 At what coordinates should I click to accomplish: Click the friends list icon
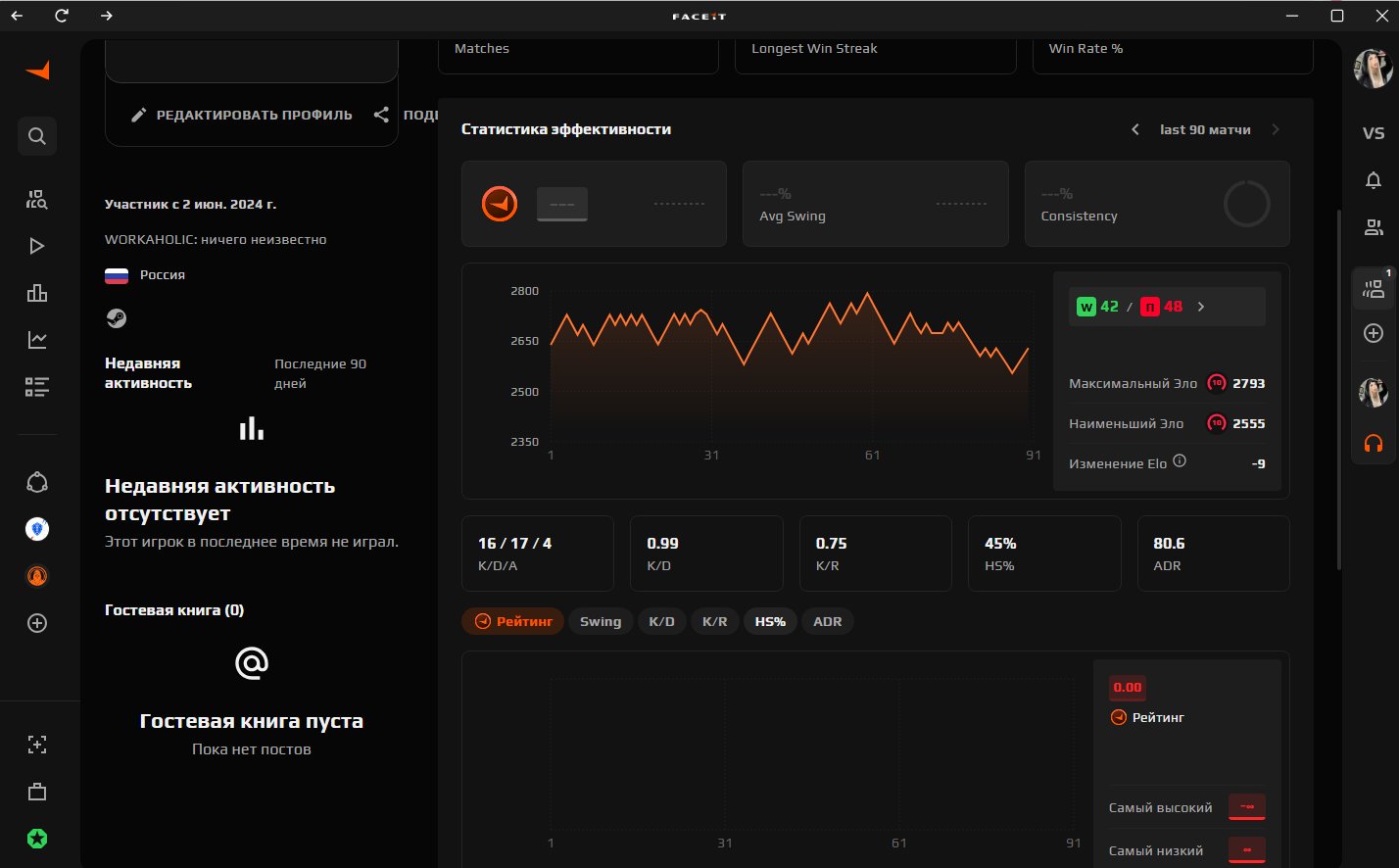(x=1374, y=227)
